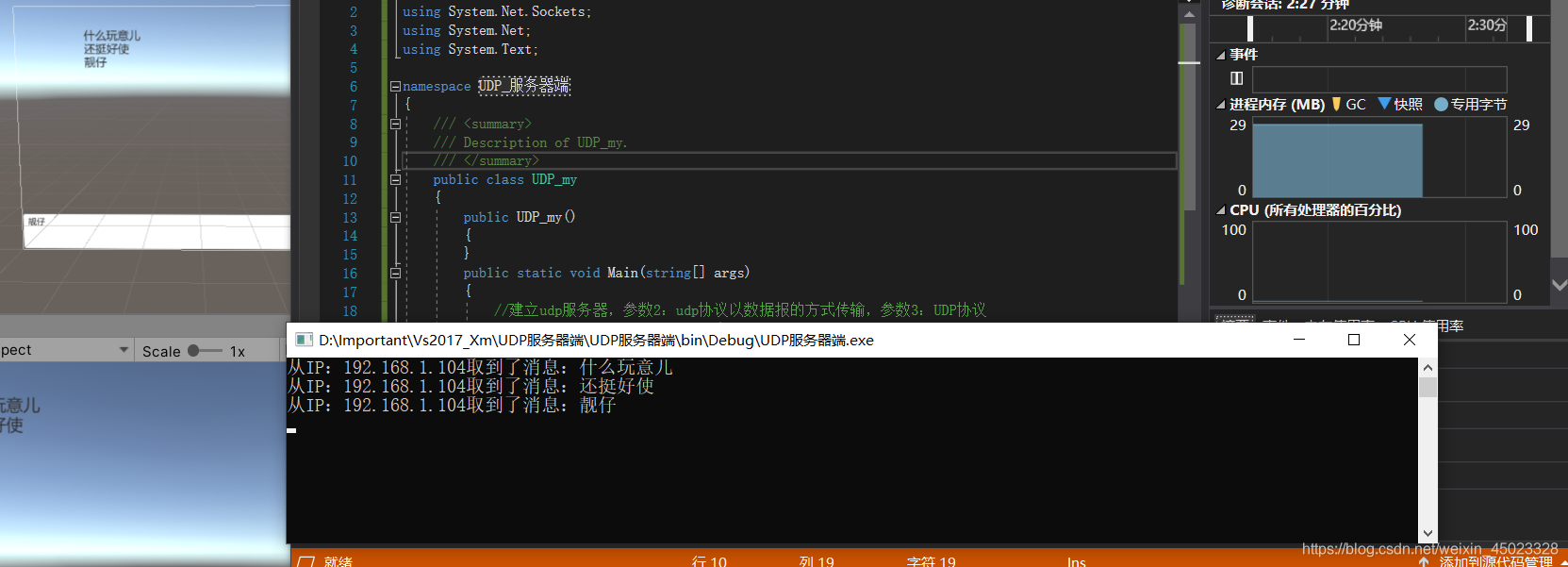Click console line ending in 还挺好使

click(470, 386)
